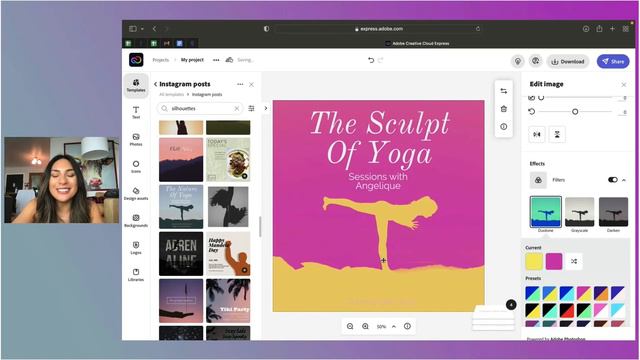Click the silhouettes search field
Image resolution: width=640 pixels, height=360 pixels.
(x=200, y=108)
